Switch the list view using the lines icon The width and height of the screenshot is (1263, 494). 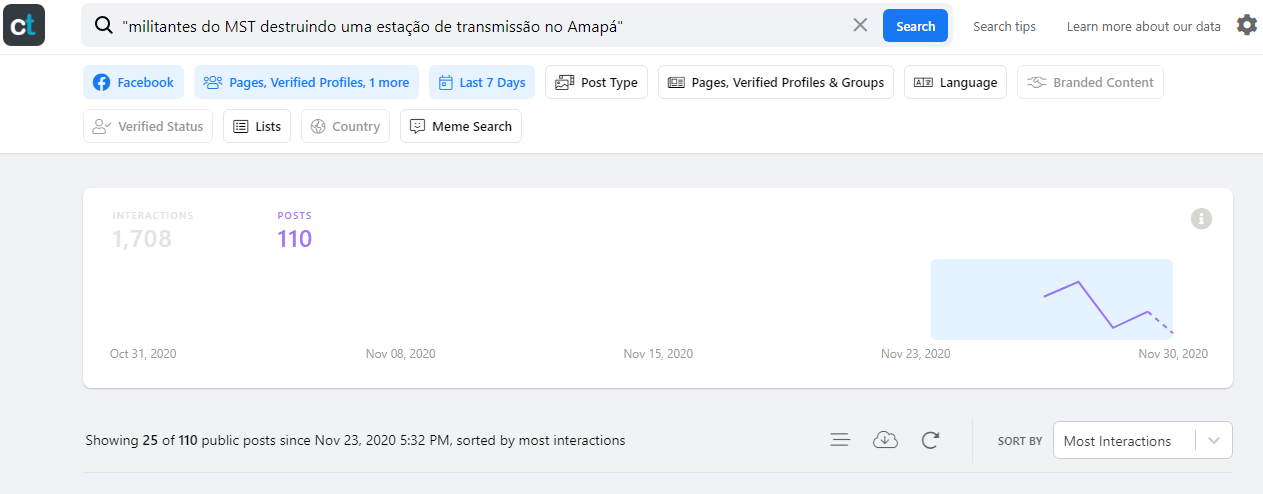[840, 440]
